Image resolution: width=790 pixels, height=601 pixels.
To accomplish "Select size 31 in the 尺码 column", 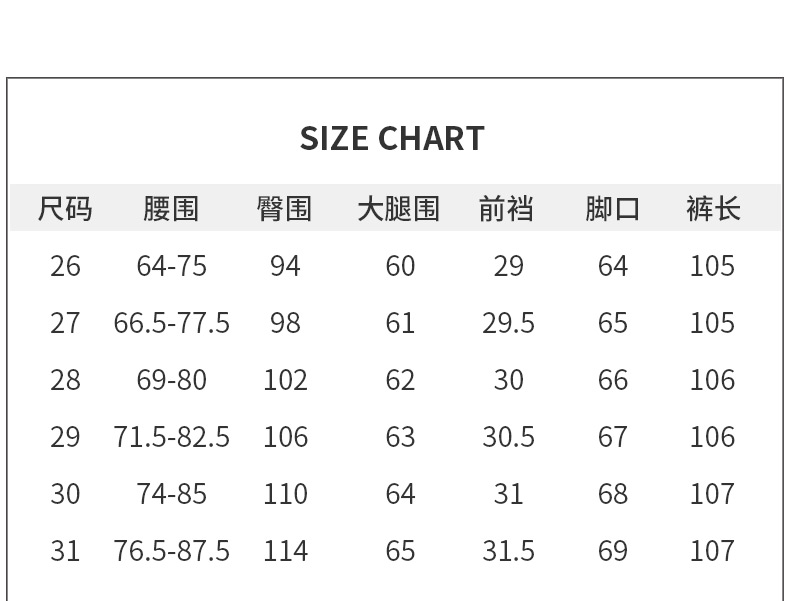I will (x=65, y=551).
